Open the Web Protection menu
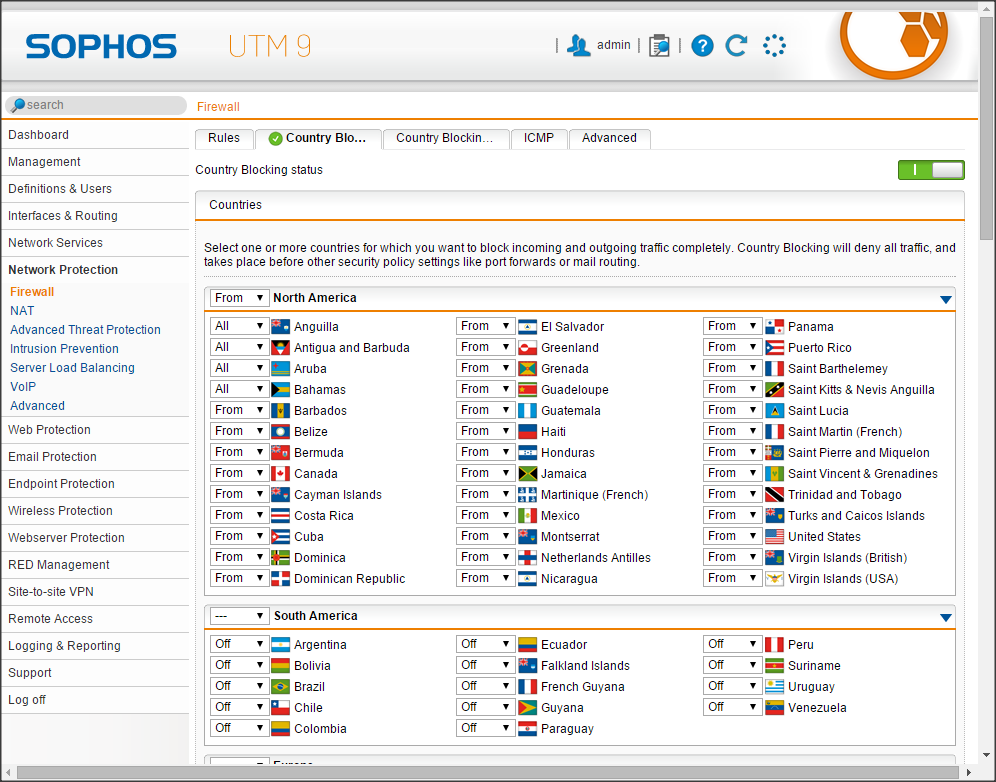 [49, 430]
